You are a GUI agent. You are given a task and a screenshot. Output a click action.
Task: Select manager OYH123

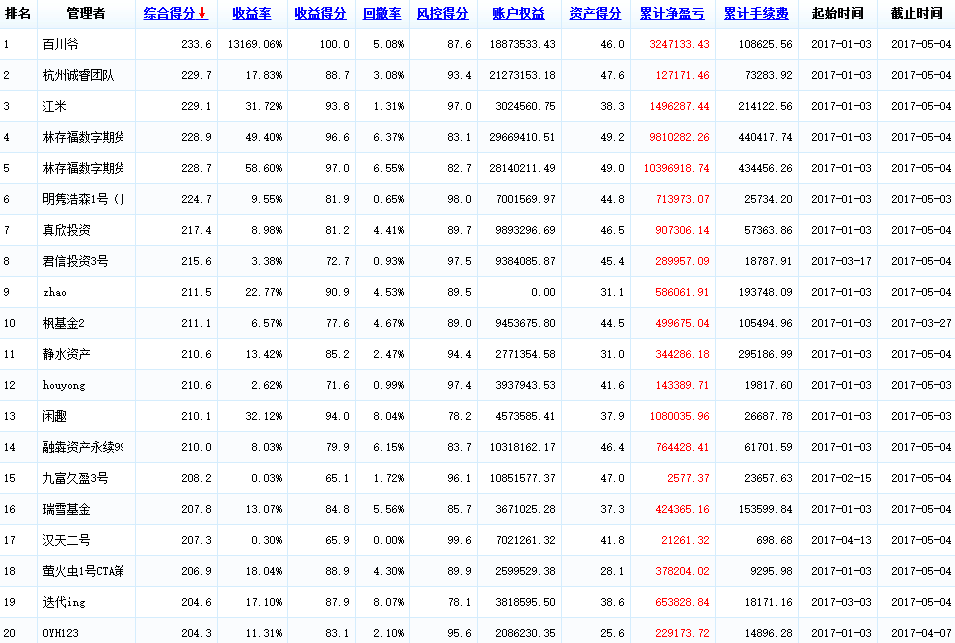pyautogui.click(x=60, y=633)
